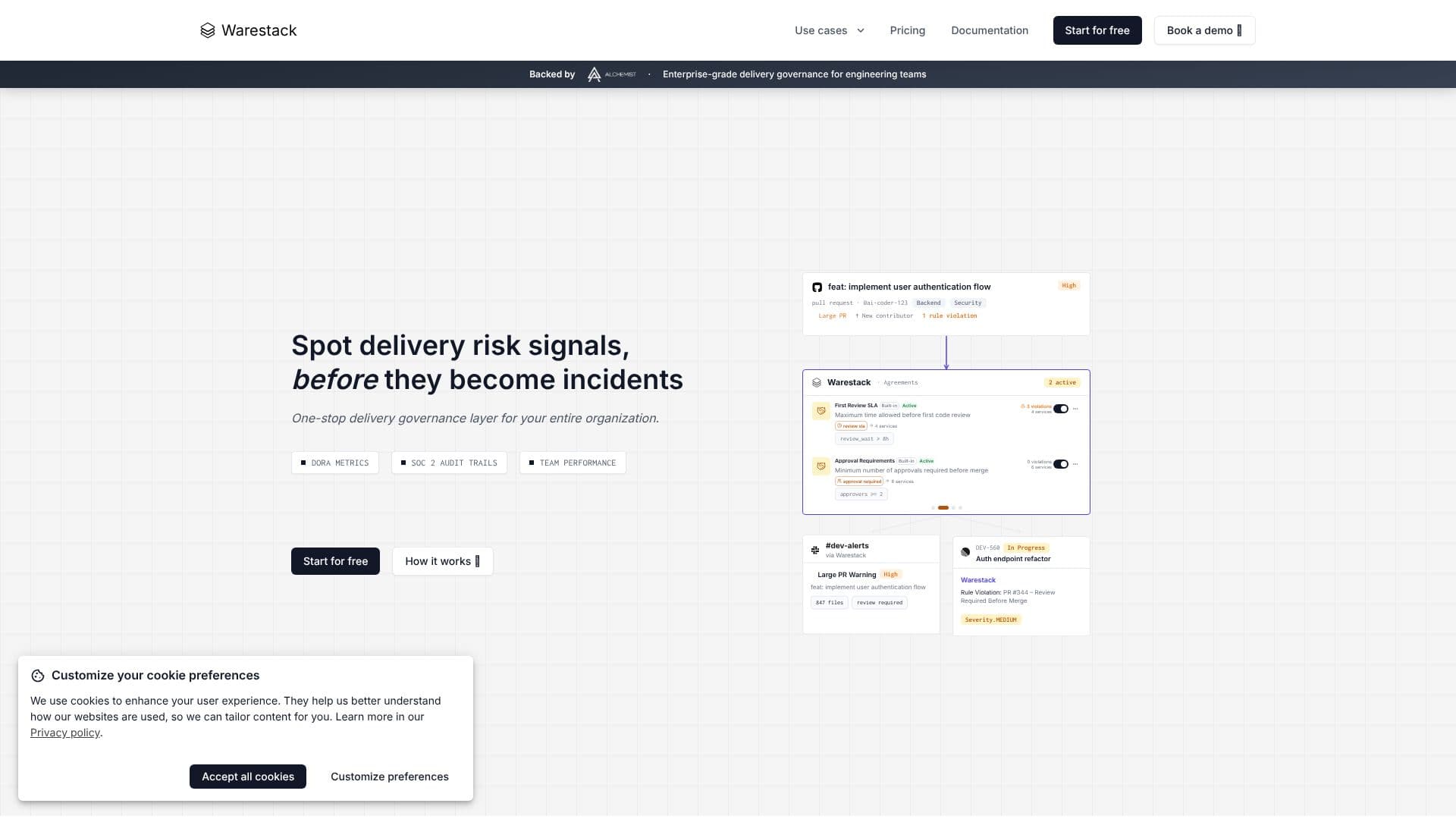Click the hero Start for free button
Image resolution: width=1456 pixels, height=819 pixels.
(335, 561)
